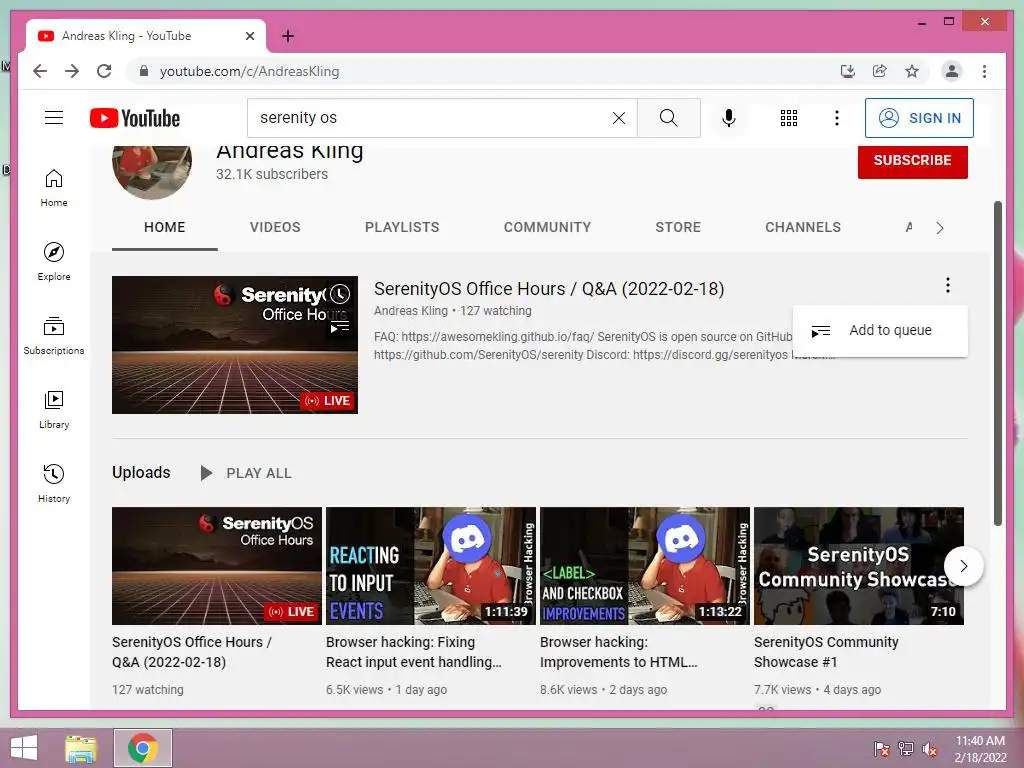Bookmark this page with the star
1024x768 pixels.
click(912, 71)
